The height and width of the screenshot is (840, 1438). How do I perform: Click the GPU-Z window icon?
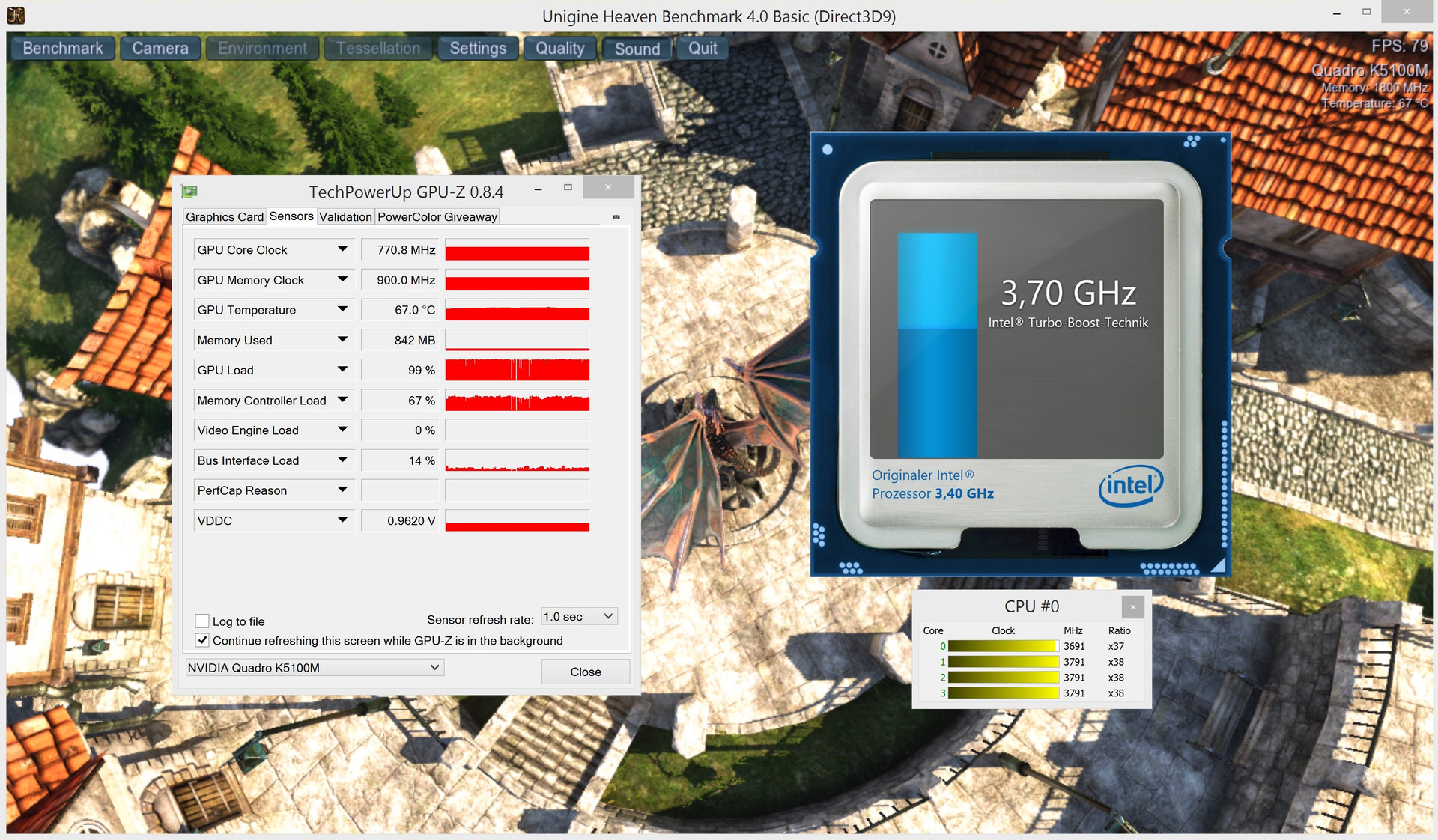189,192
